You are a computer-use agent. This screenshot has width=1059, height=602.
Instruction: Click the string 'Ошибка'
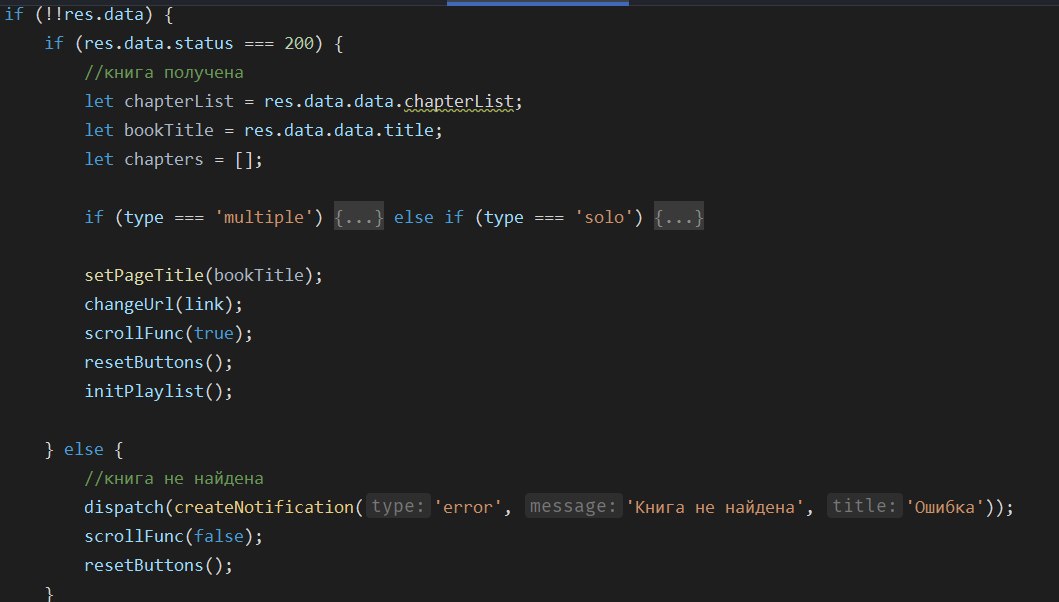coord(945,507)
